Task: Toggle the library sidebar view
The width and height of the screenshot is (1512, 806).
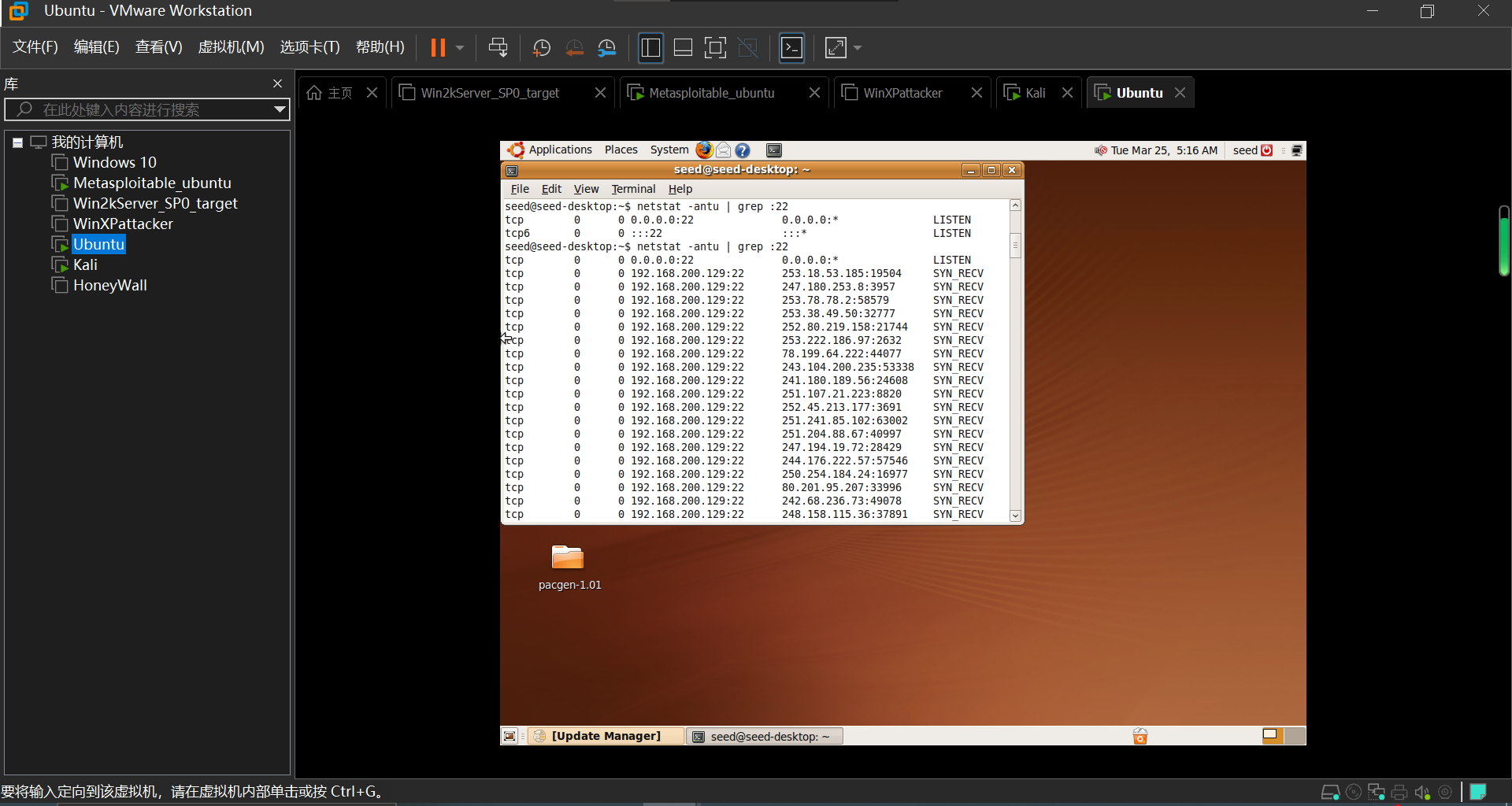Action: point(650,48)
